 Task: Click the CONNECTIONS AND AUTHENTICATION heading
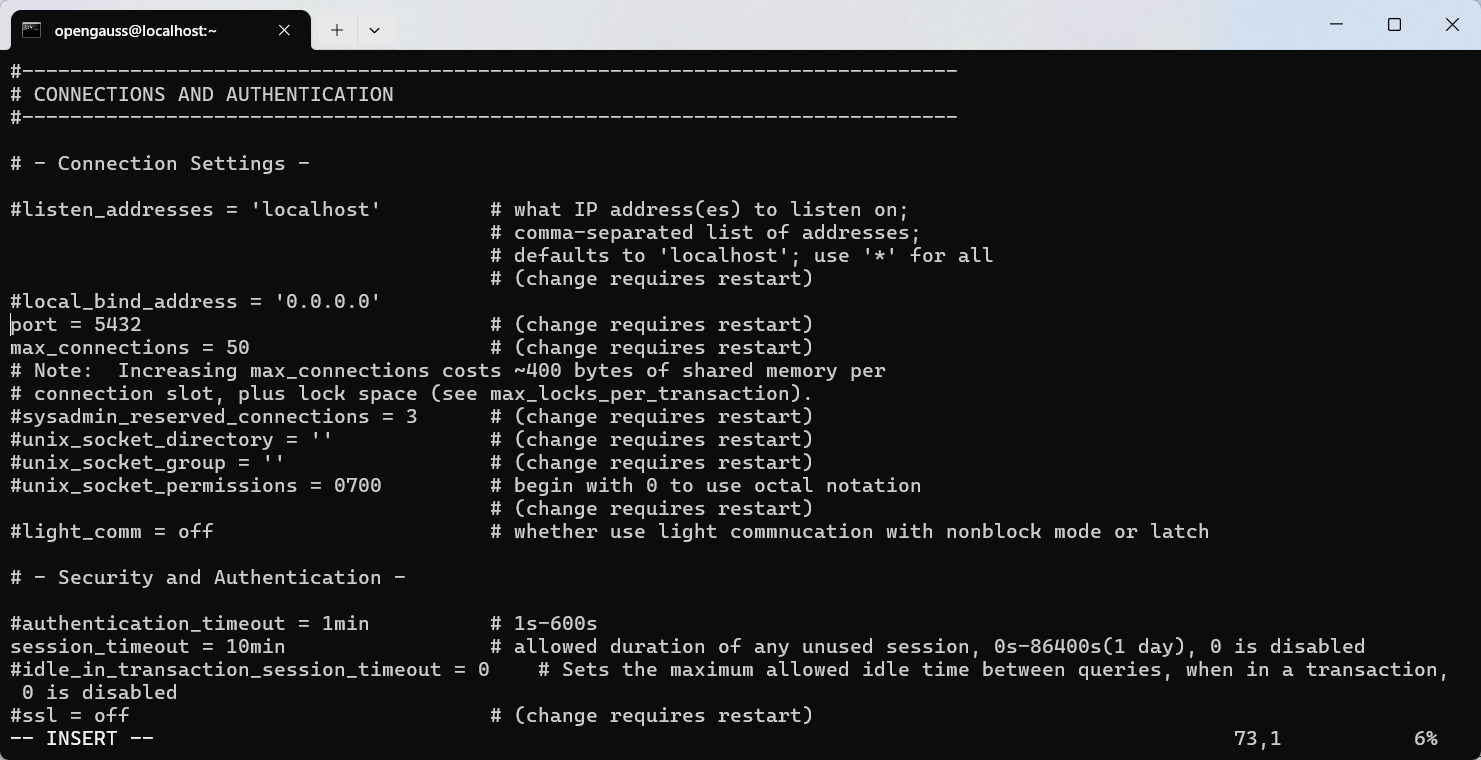213,94
